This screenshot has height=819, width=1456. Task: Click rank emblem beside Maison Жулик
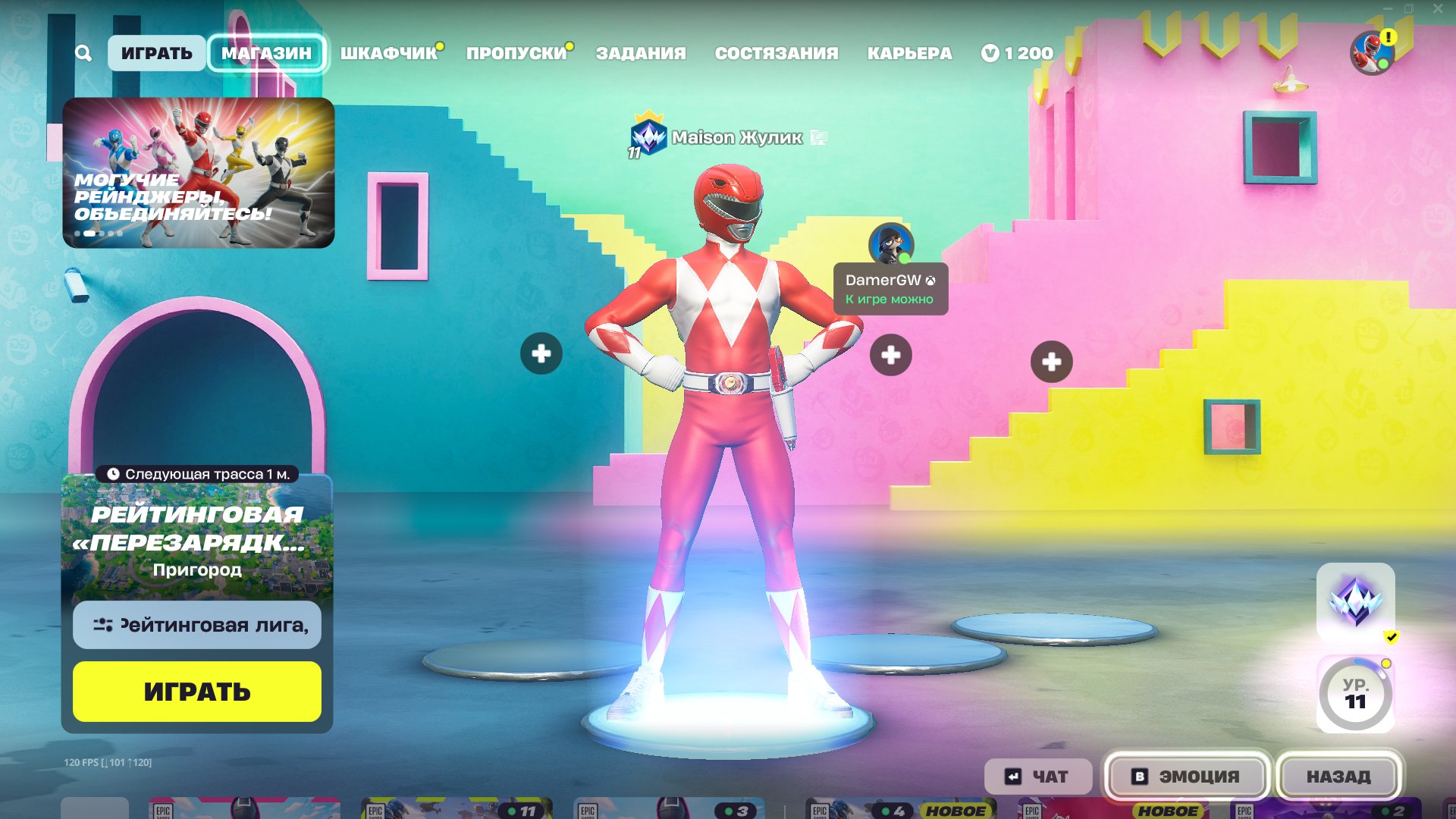click(x=648, y=136)
